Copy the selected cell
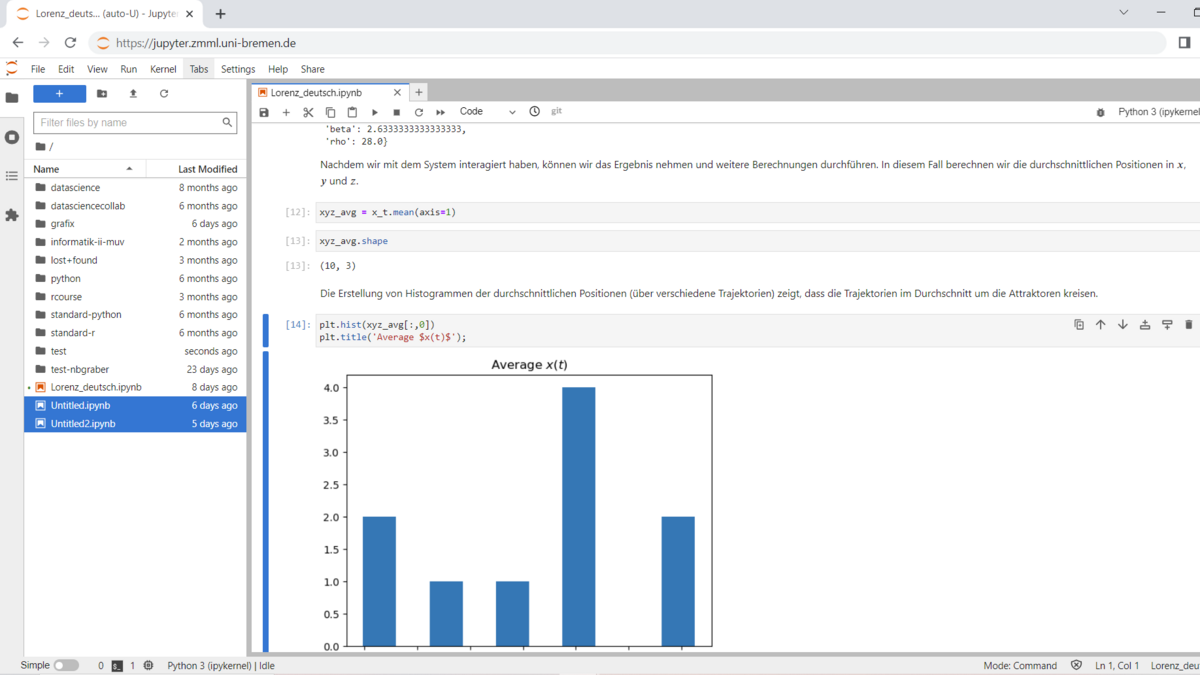 point(330,112)
